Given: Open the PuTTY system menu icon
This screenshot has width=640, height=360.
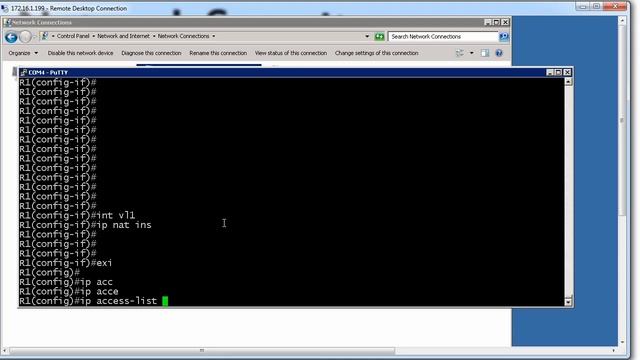Looking at the screenshot, I should [23, 72].
